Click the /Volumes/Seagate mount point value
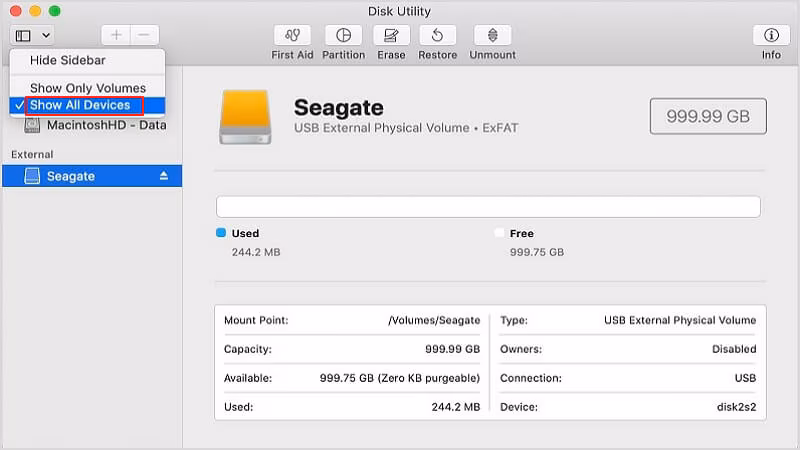 434,320
